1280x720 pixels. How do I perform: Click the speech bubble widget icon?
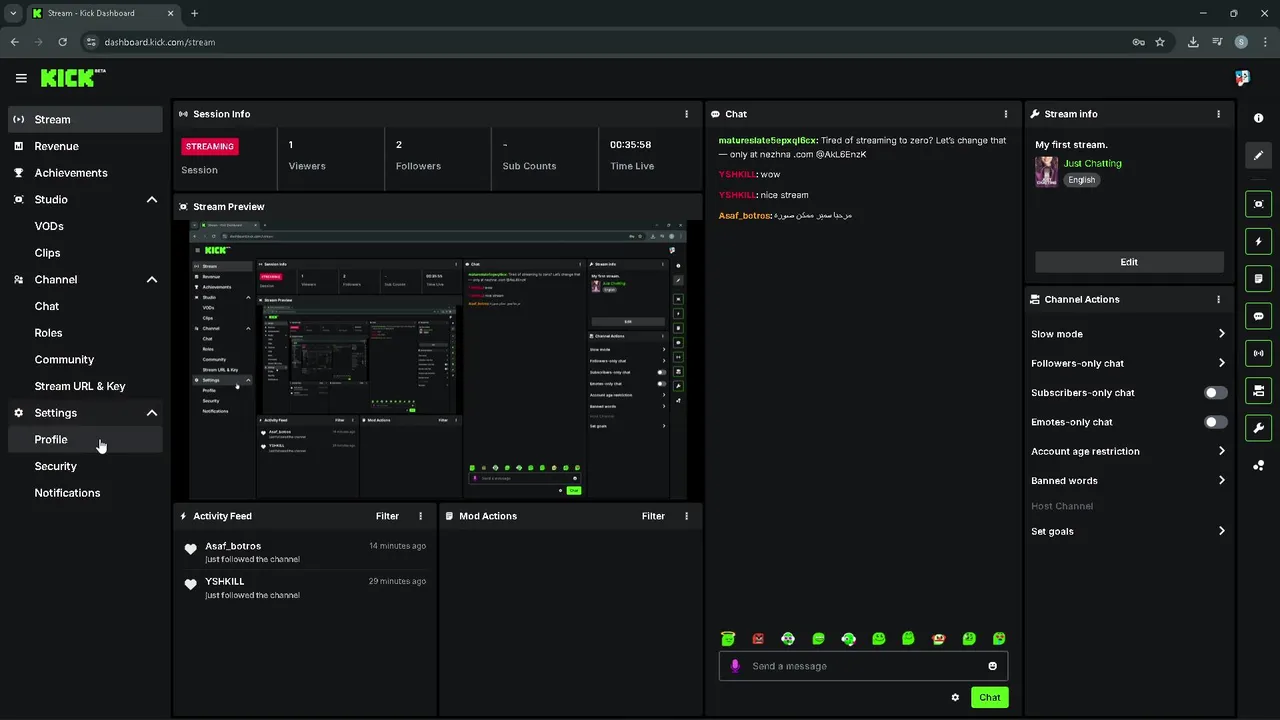(x=1258, y=316)
